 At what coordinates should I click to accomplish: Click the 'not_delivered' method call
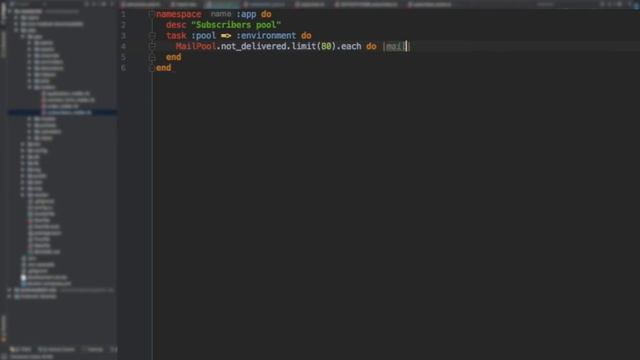(x=253, y=46)
